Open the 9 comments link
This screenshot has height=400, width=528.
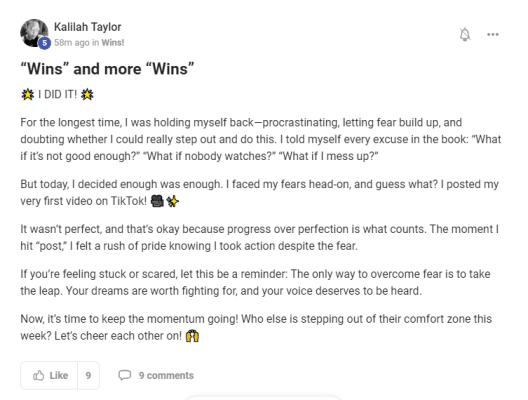point(166,375)
